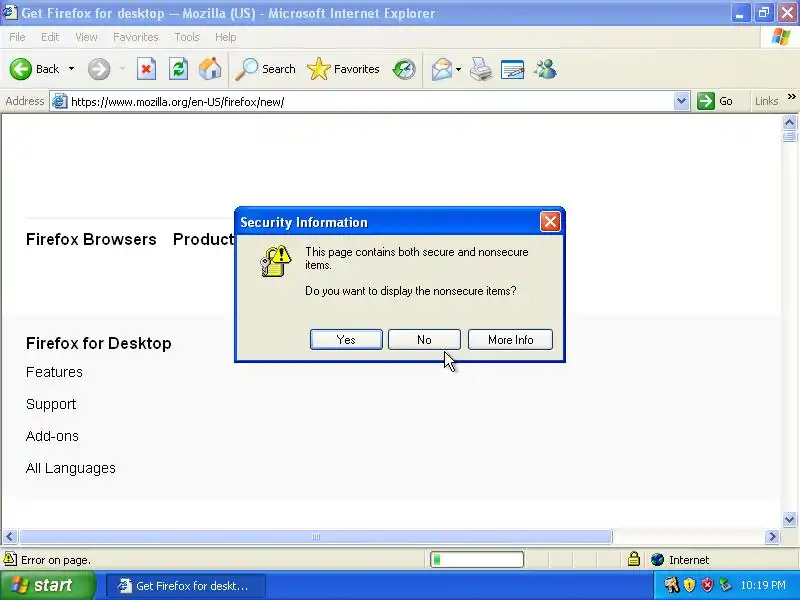Expand the address bar dropdown list
This screenshot has height=600, width=800.
(681, 102)
